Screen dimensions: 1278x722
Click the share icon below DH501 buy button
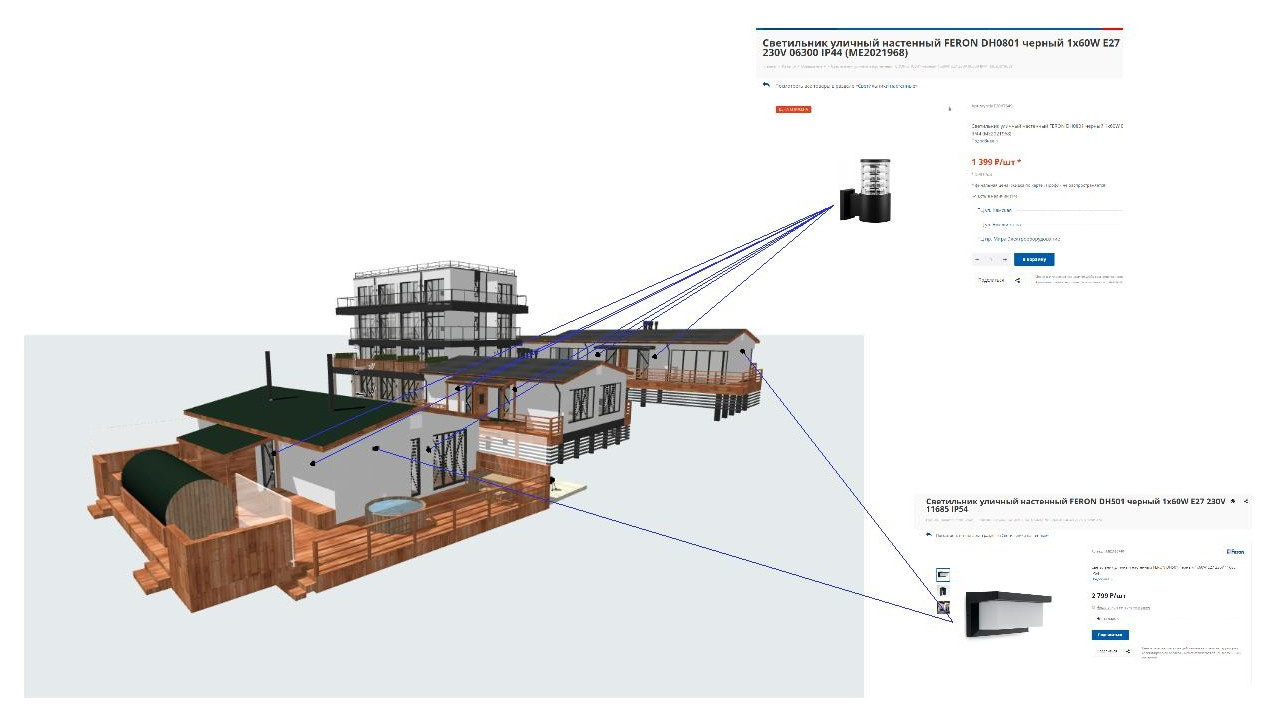pyautogui.click(x=1128, y=651)
